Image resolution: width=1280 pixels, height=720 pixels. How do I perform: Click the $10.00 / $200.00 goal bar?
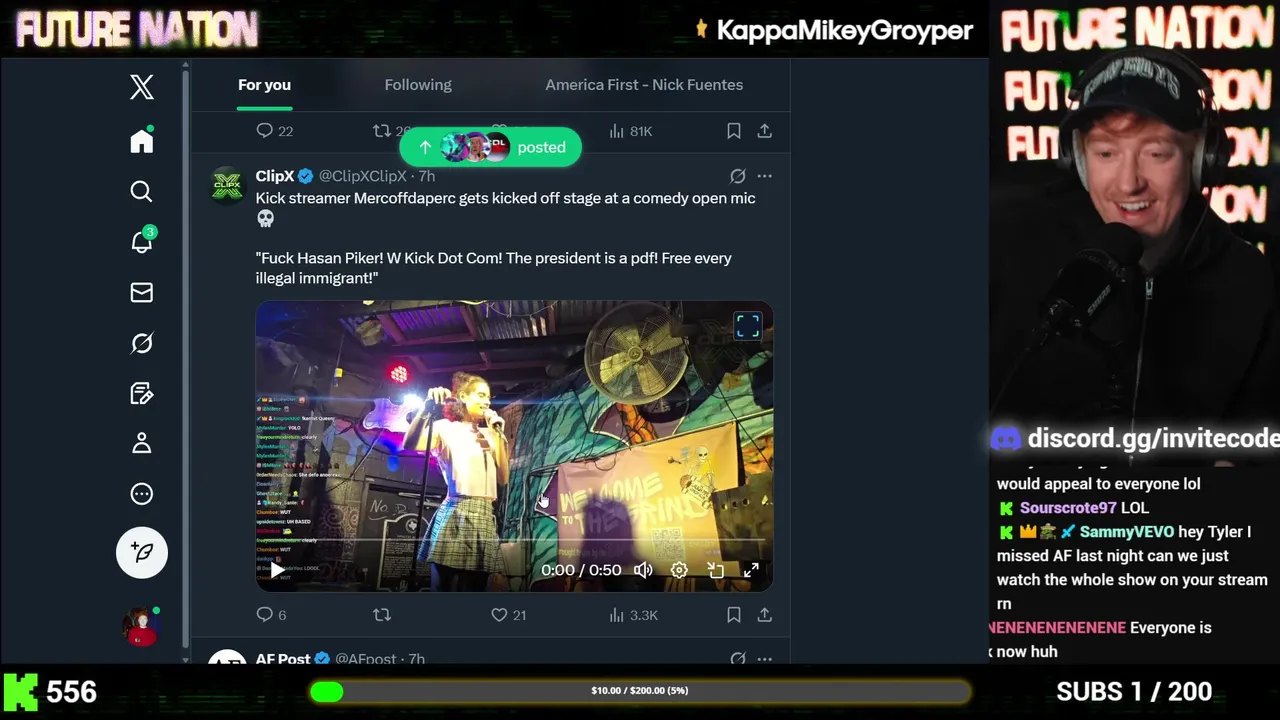click(640, 691)
